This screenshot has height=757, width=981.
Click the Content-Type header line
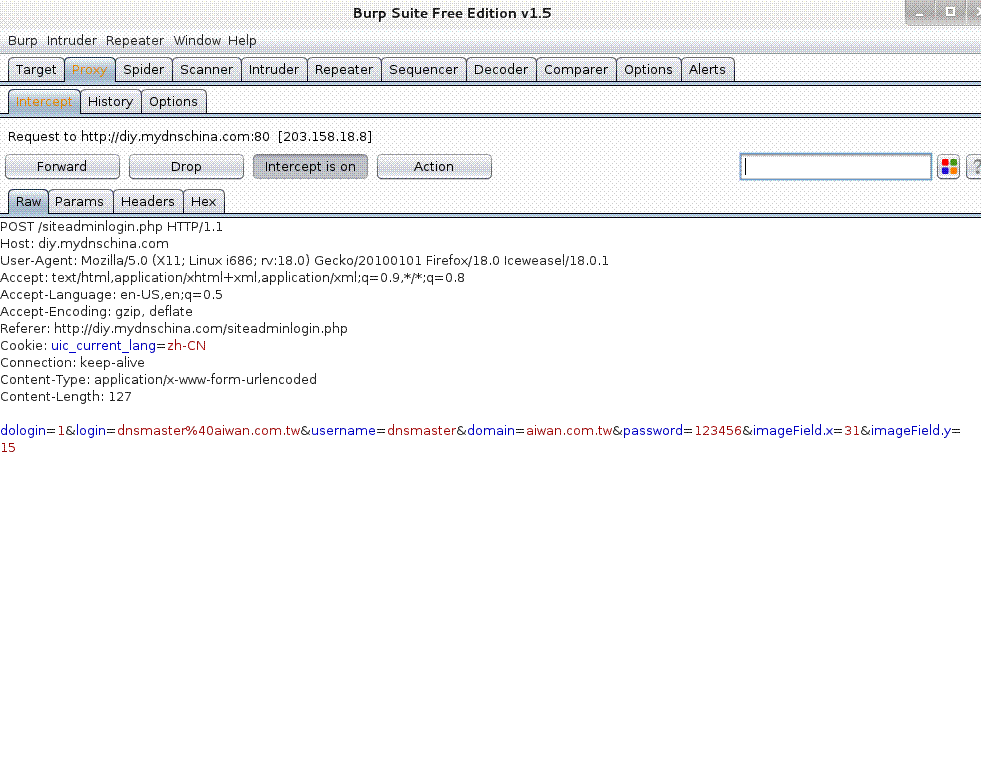click(158, 379)
